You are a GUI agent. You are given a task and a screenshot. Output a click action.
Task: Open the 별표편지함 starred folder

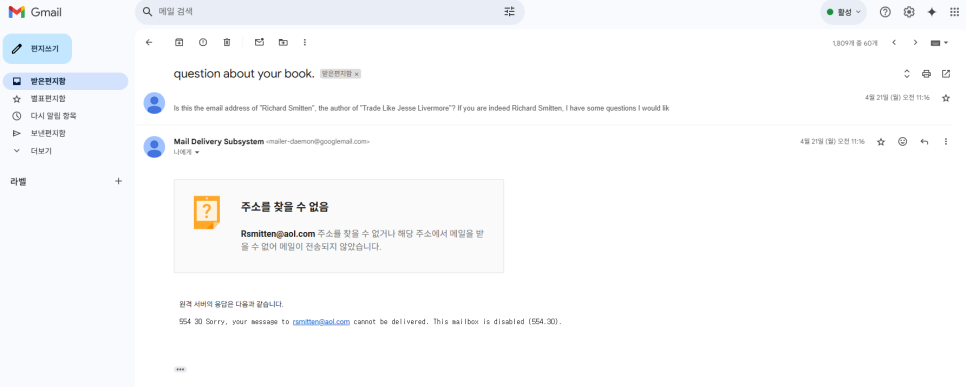[65, 99]
